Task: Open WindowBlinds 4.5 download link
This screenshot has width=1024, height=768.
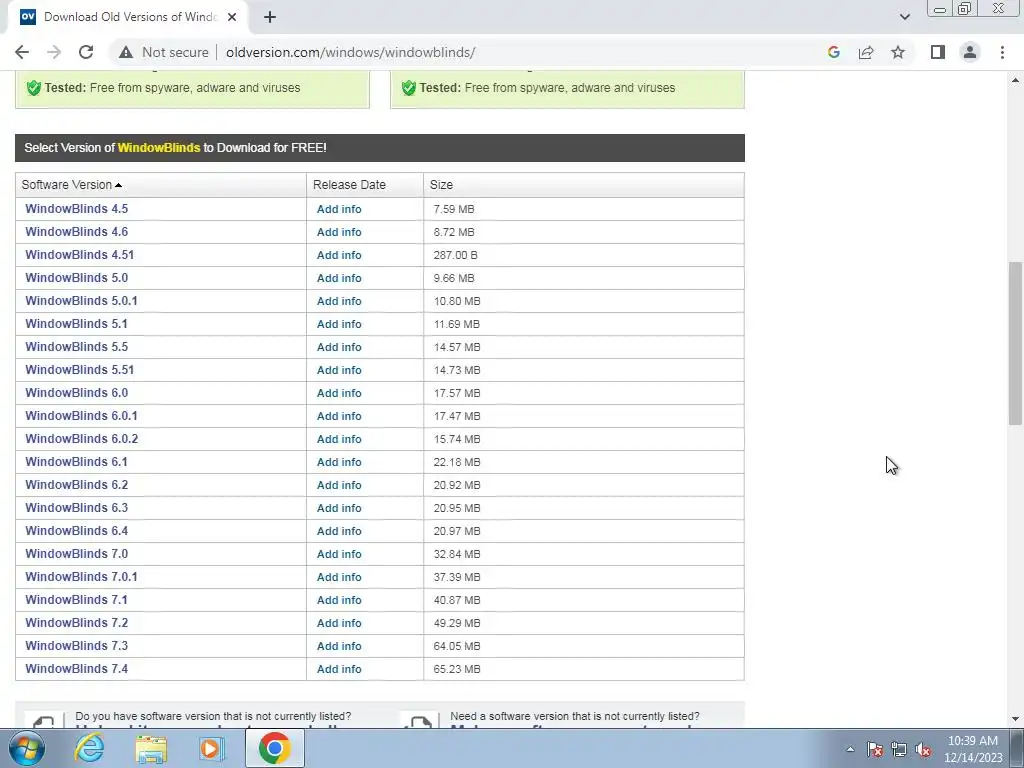Action: click(76, 209)
